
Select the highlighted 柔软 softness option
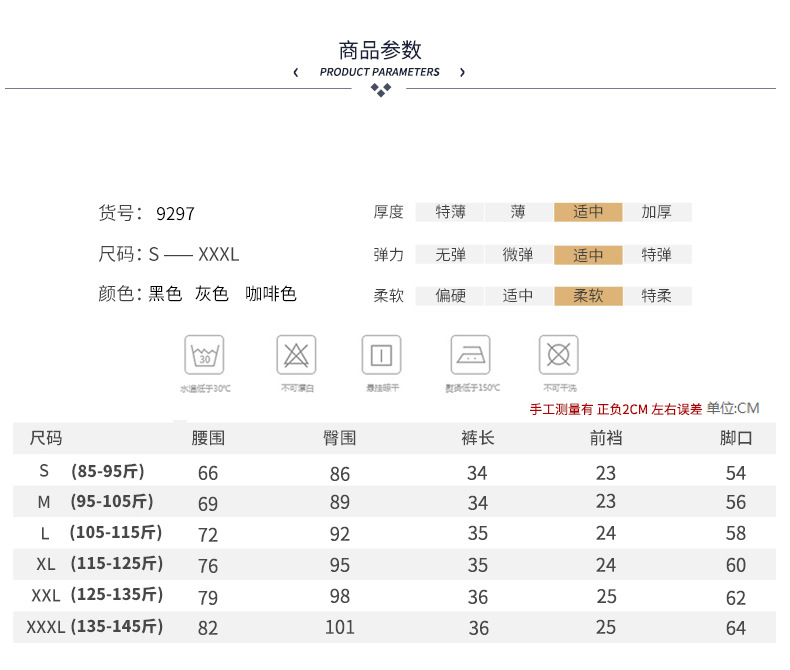[x=588, y=296]
